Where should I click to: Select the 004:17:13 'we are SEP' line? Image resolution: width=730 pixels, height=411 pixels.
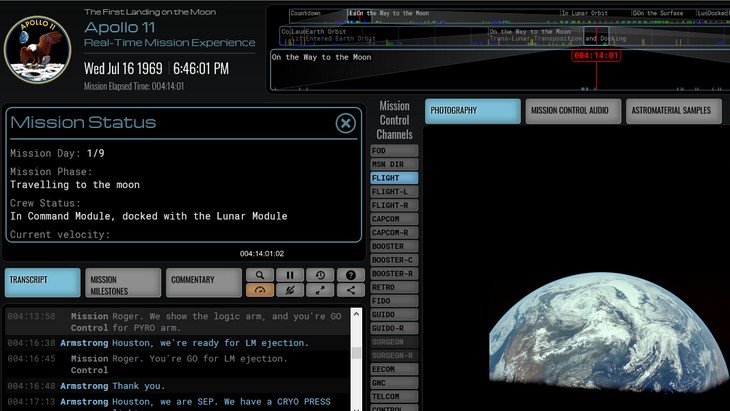tap(177, 402)
